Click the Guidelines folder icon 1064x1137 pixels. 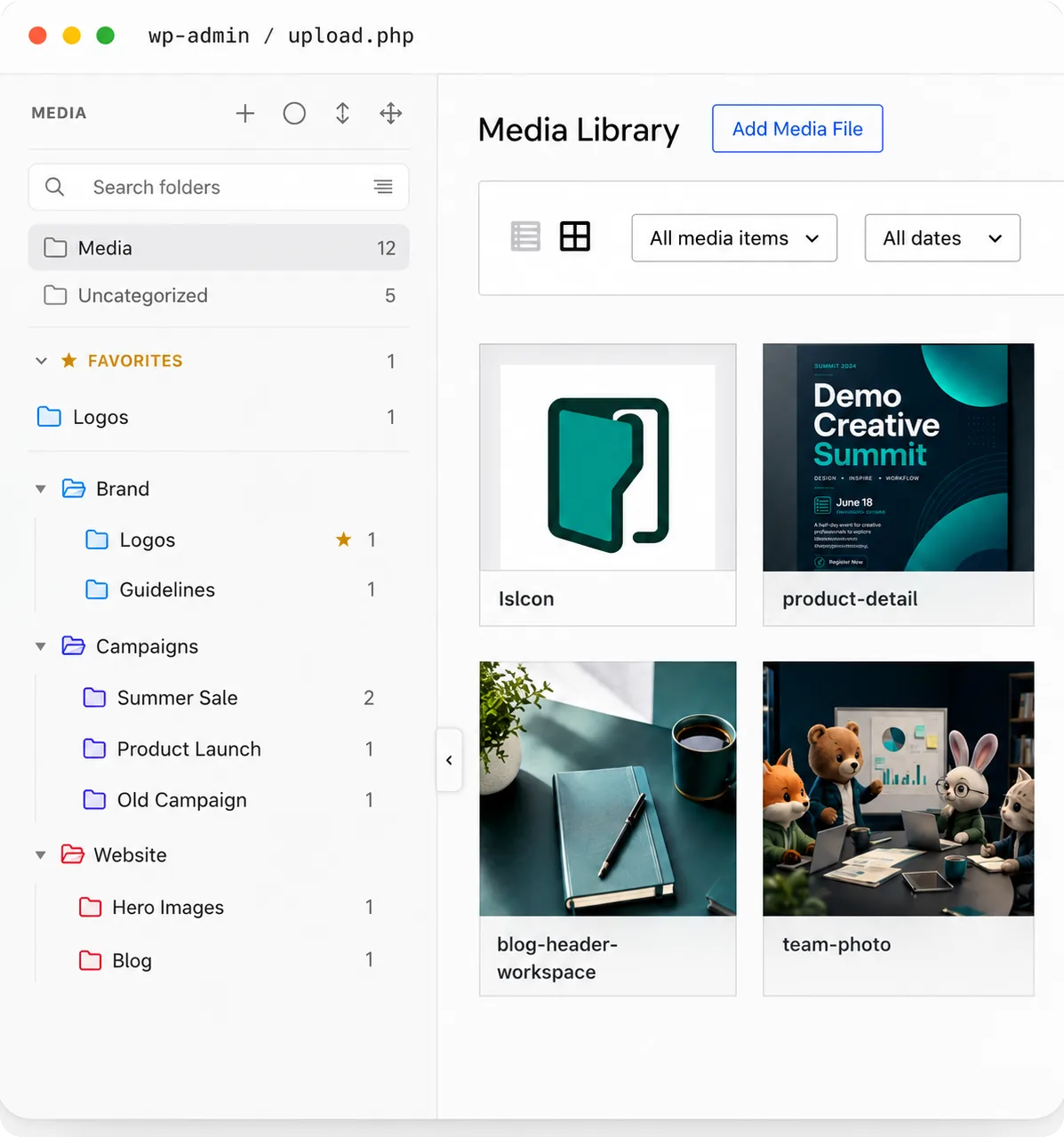(x=97, y=589)
